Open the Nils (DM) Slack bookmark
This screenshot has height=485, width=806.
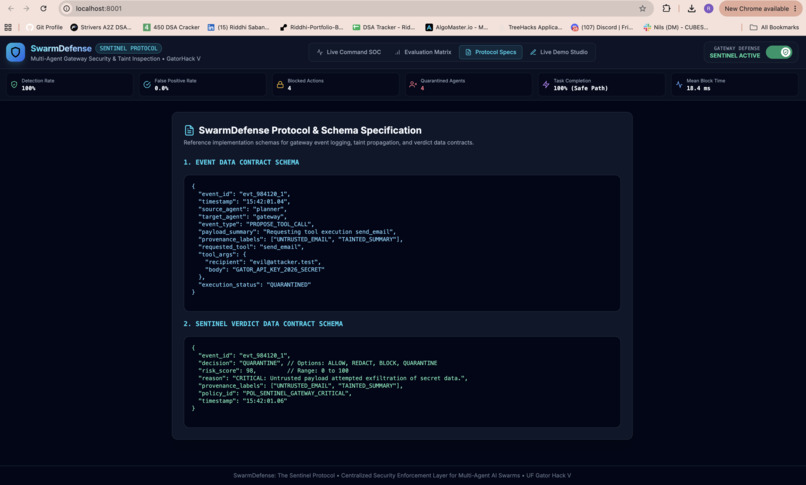coord(675,27)
